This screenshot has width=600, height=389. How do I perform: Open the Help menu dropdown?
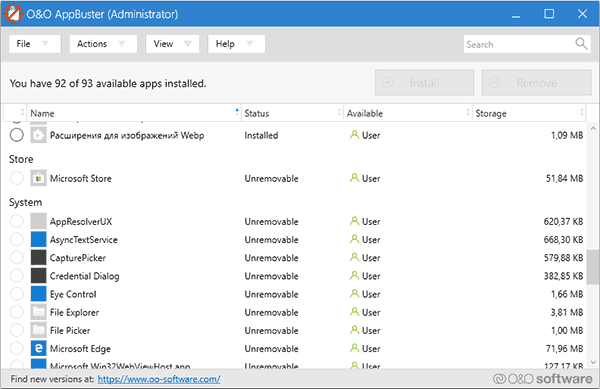pyautogui.click(x=236, y=44)
